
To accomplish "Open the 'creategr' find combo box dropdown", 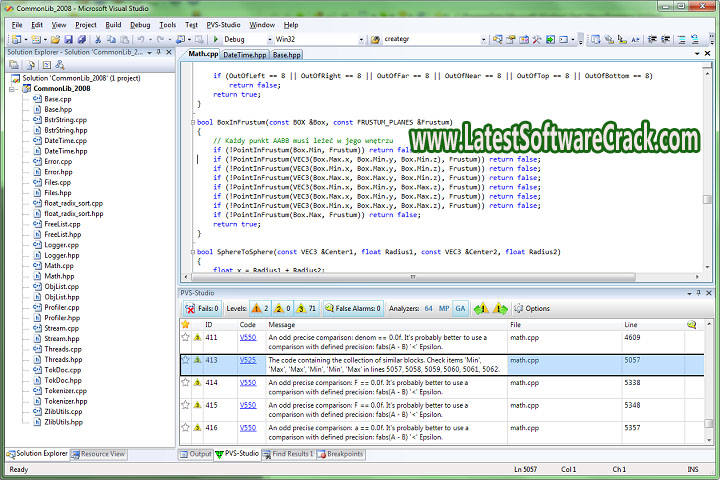I will [484, 40].
